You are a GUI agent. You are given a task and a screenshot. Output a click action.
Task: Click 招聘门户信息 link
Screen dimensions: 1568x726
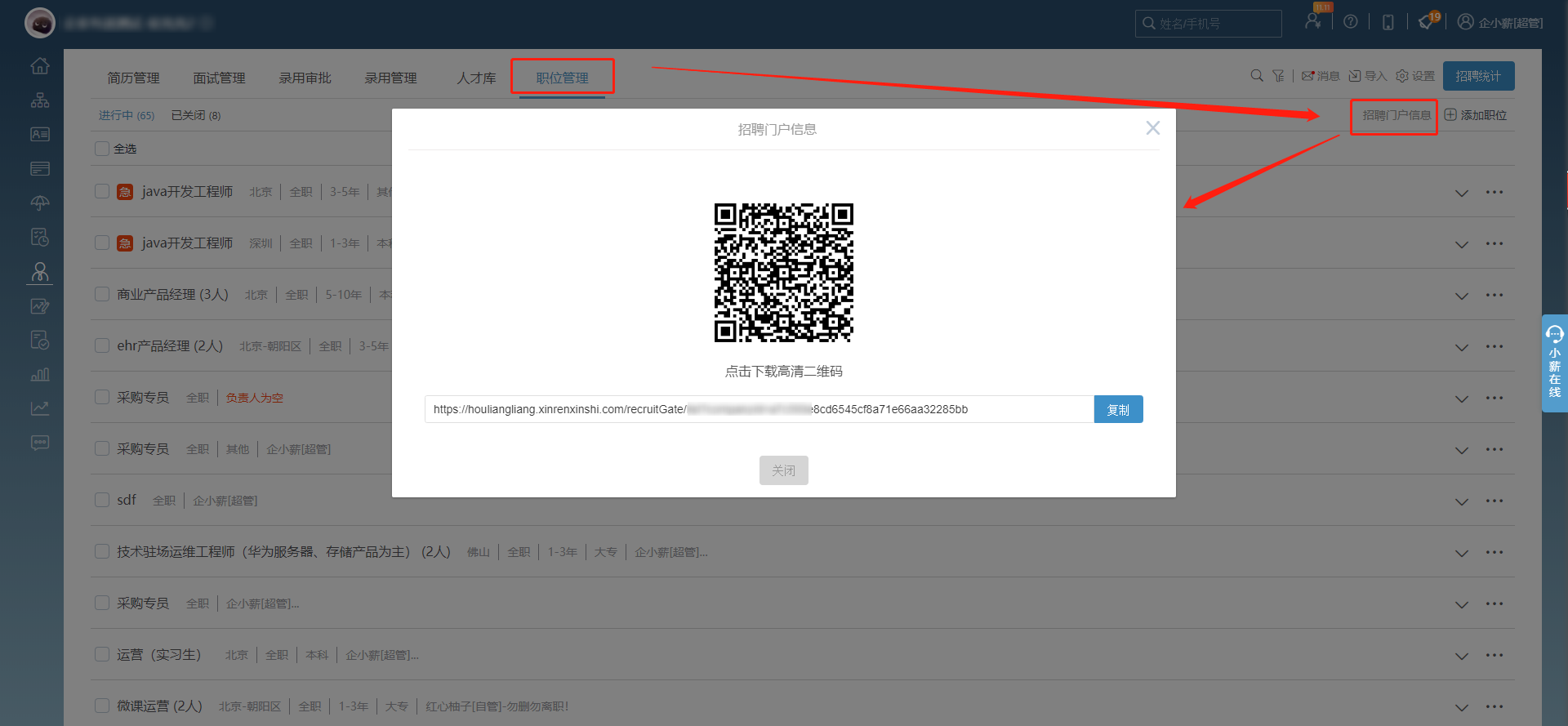[1396, 115]
